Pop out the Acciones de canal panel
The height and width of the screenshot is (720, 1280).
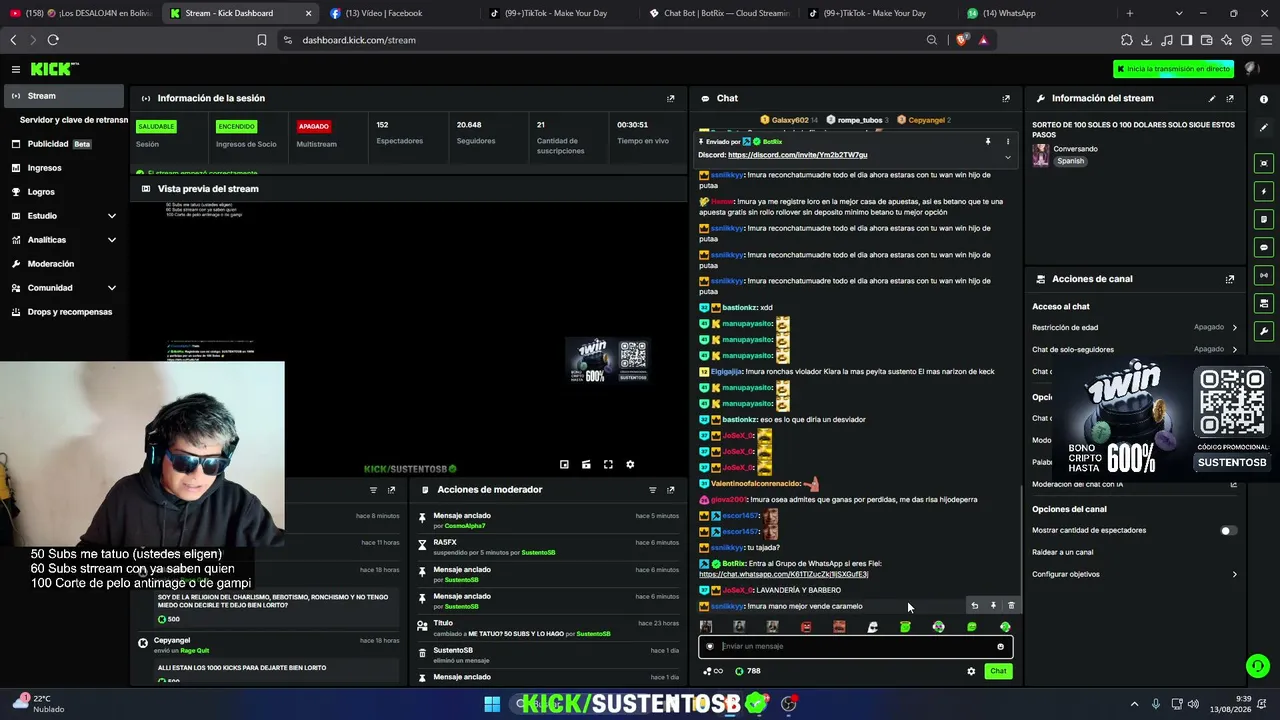click(x=1230, y=279)
